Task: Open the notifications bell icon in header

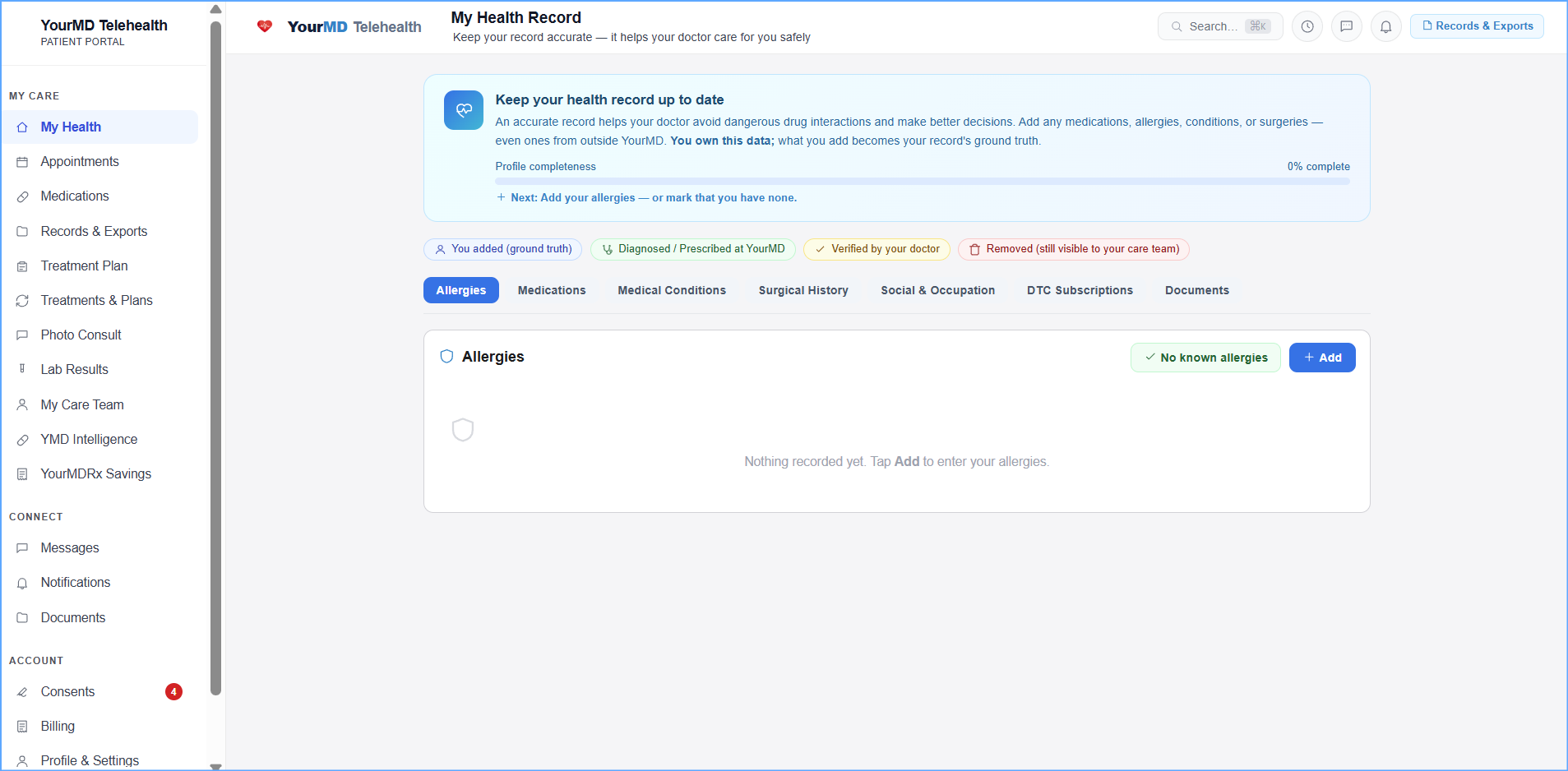Action: tap(1386, 26)
